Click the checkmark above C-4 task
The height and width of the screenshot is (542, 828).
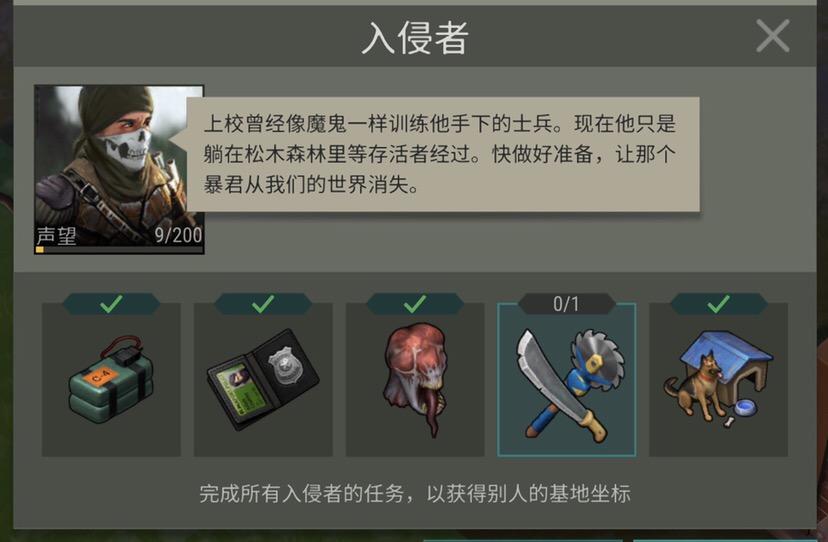(111, 304)
